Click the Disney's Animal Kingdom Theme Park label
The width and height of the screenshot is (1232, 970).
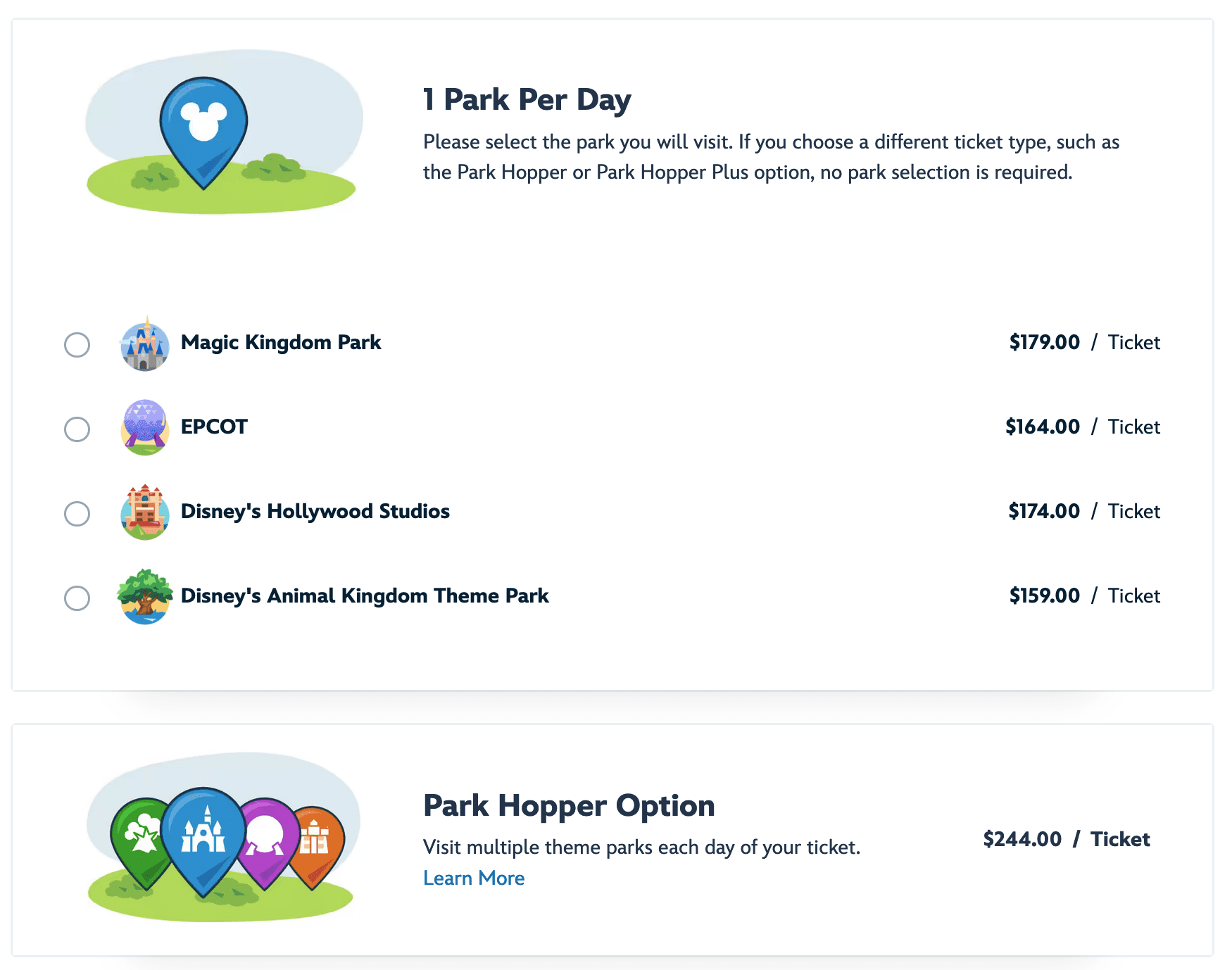[x=365, y=596]
